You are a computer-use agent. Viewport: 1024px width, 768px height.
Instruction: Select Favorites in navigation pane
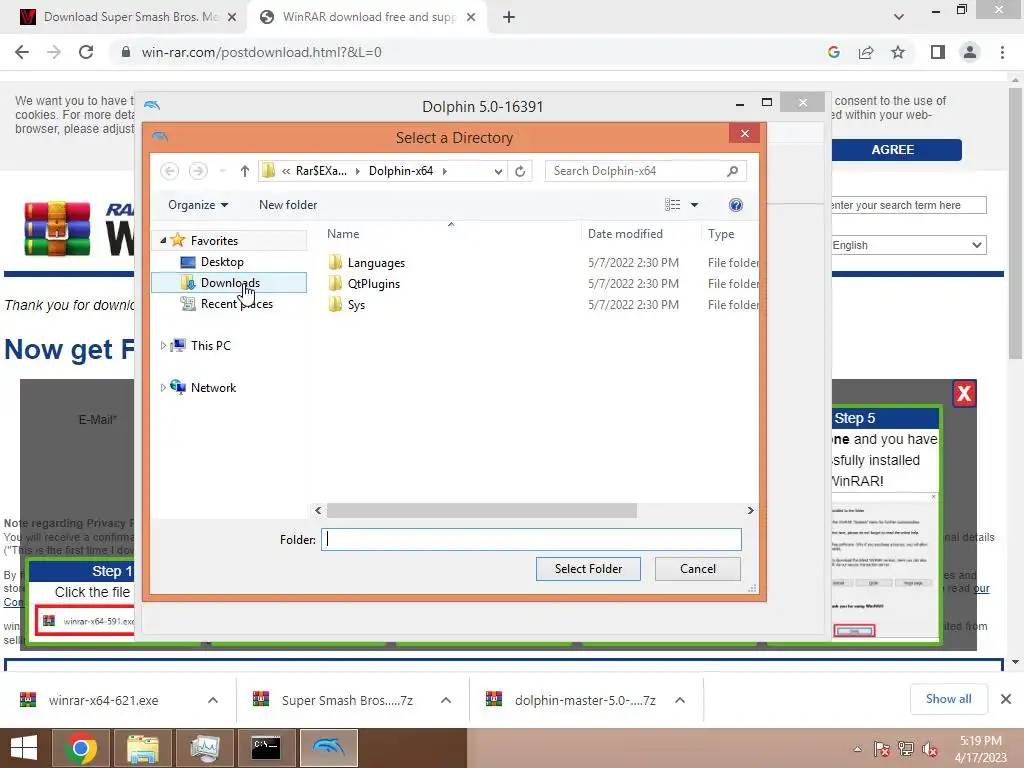[214, 240]
